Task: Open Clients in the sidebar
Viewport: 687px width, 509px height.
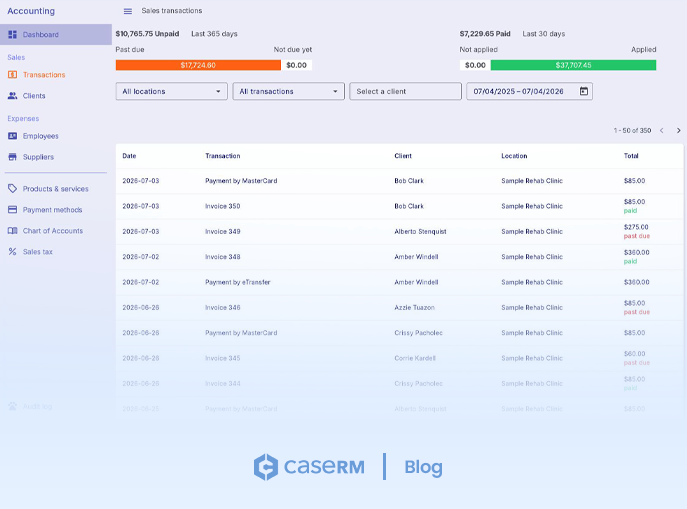Action: coord(56,95)
